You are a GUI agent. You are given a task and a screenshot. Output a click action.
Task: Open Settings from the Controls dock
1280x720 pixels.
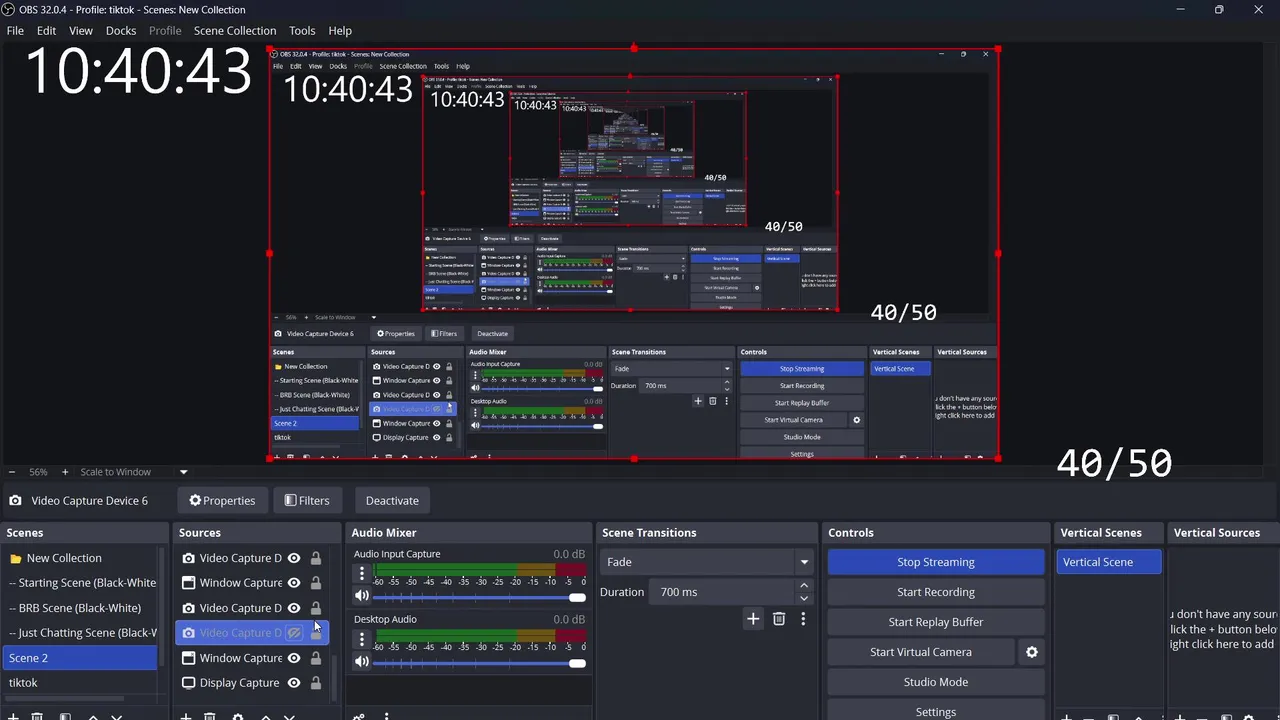[936, 711]
